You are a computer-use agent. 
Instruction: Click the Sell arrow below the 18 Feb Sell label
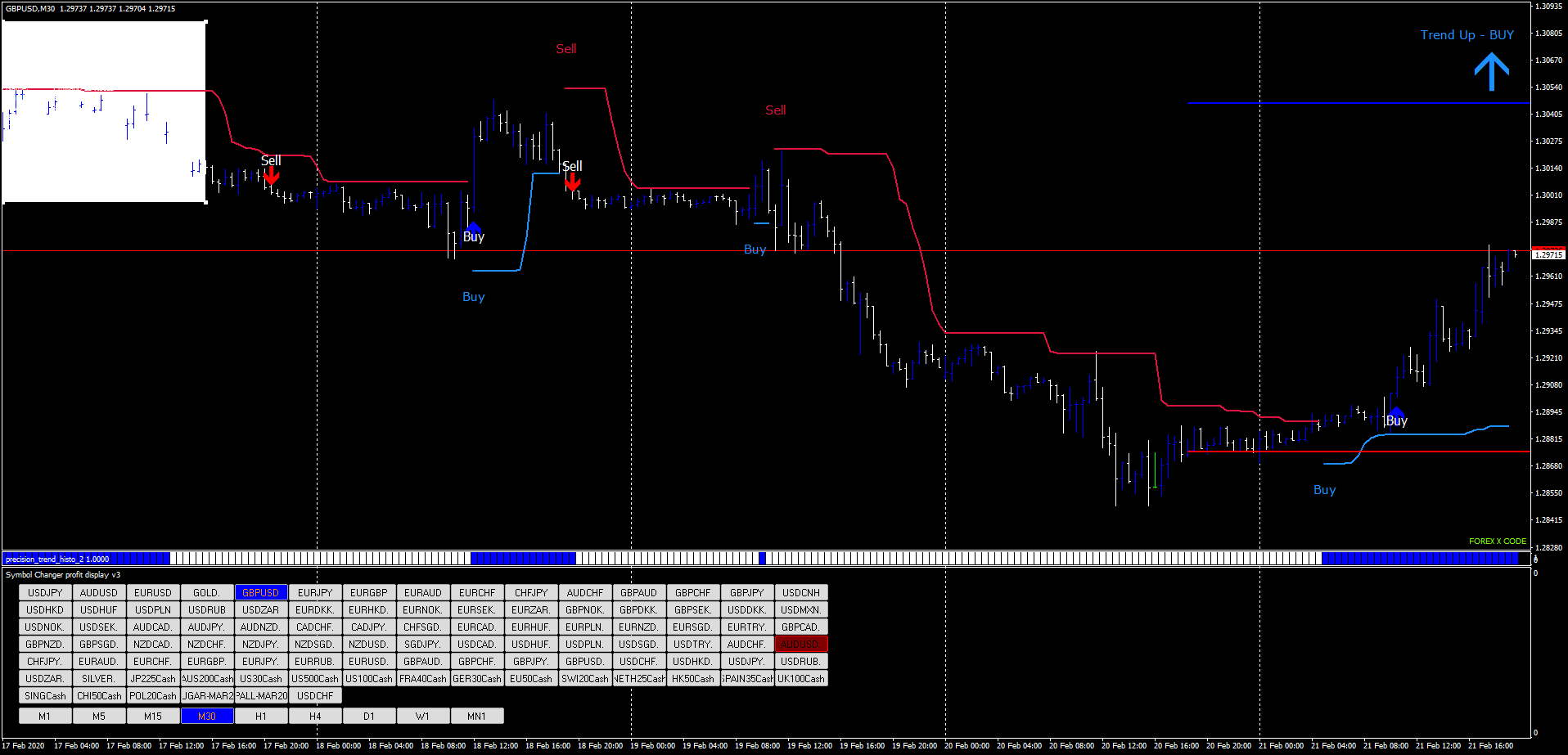[572, 182]
